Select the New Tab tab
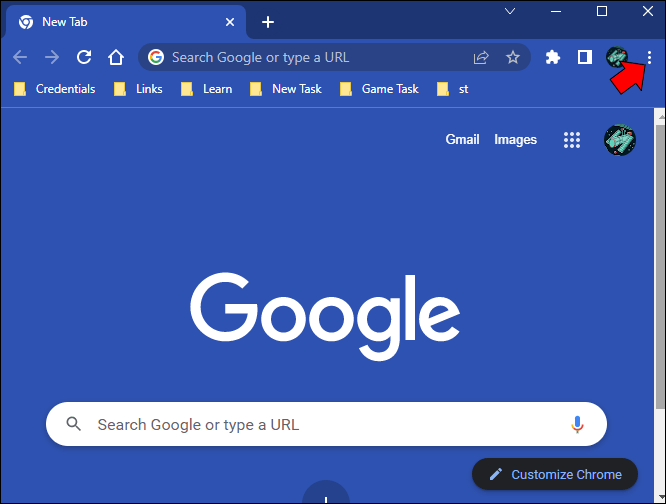The image size is (666, 504). coord(125,22)
